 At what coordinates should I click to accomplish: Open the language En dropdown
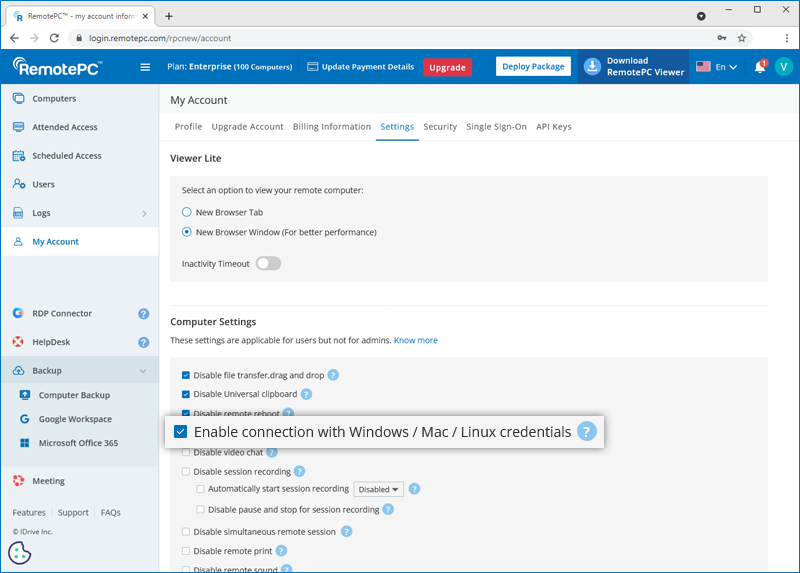coord(716,67)
